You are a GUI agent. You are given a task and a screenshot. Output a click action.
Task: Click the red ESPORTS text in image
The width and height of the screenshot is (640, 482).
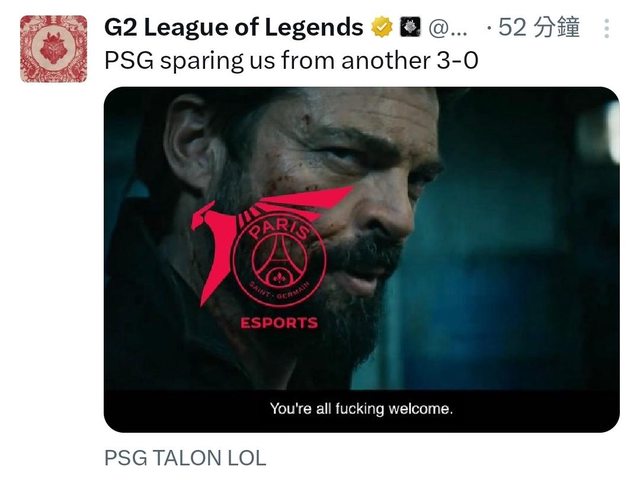279,323
